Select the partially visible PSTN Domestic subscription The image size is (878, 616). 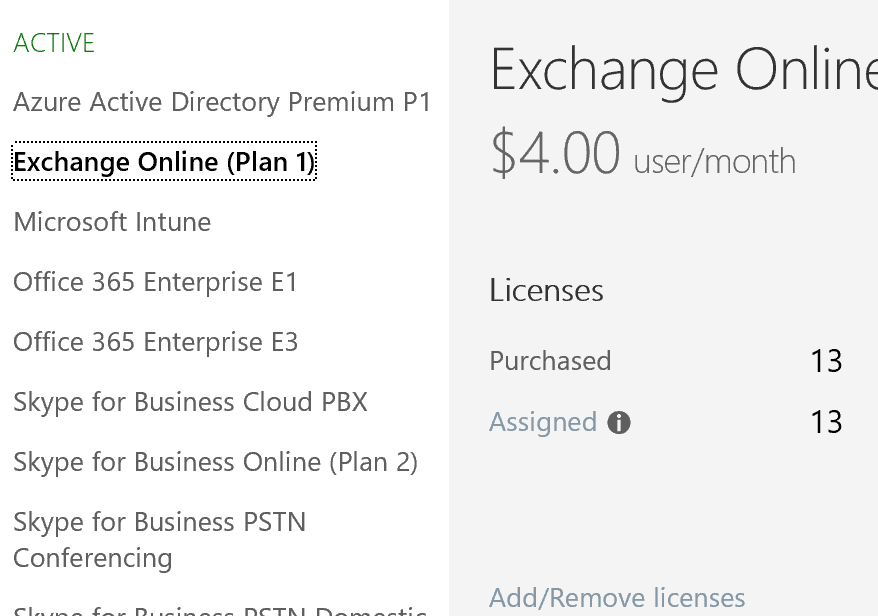pos(220,610)
